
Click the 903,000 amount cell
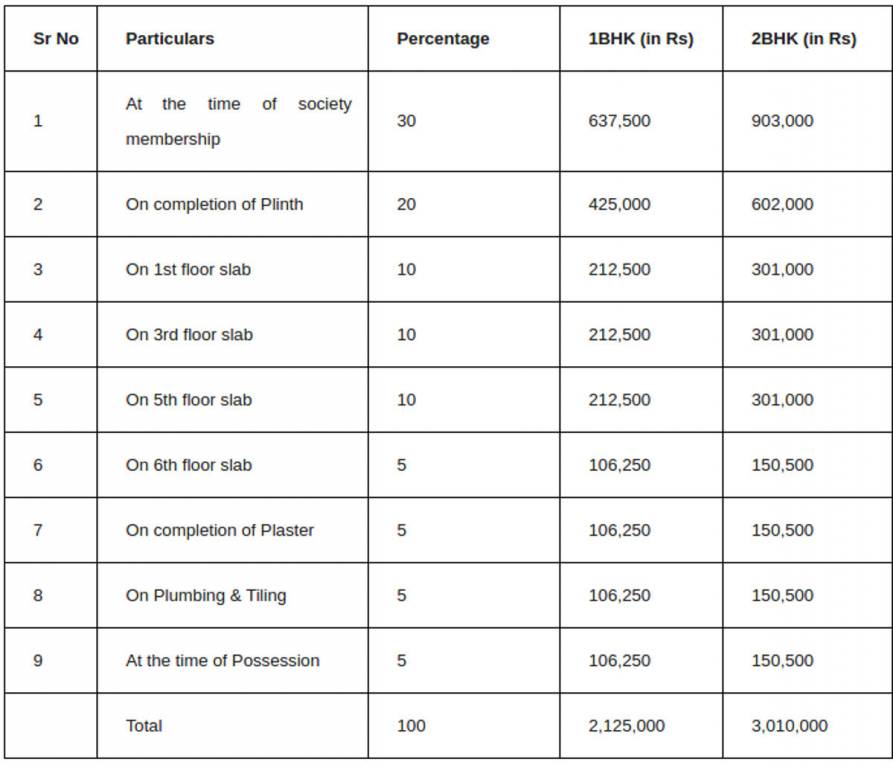click(806, 121)
